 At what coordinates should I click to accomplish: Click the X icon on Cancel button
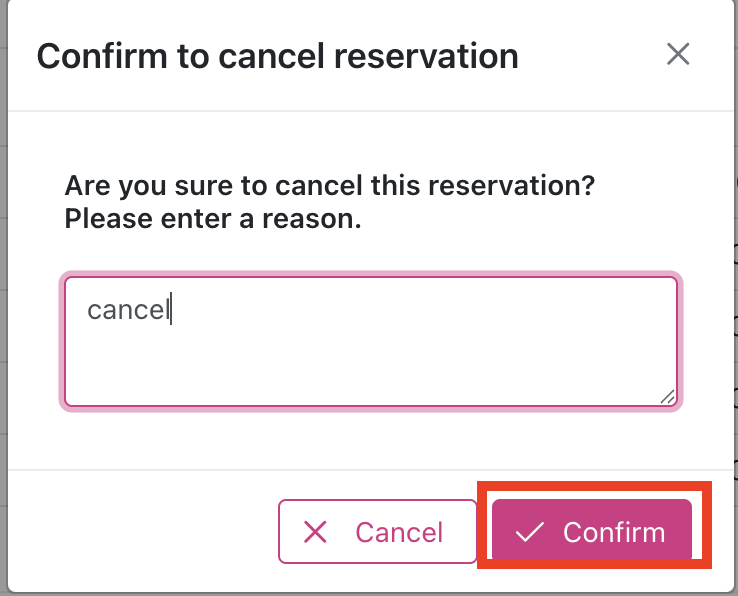(315, 532)
